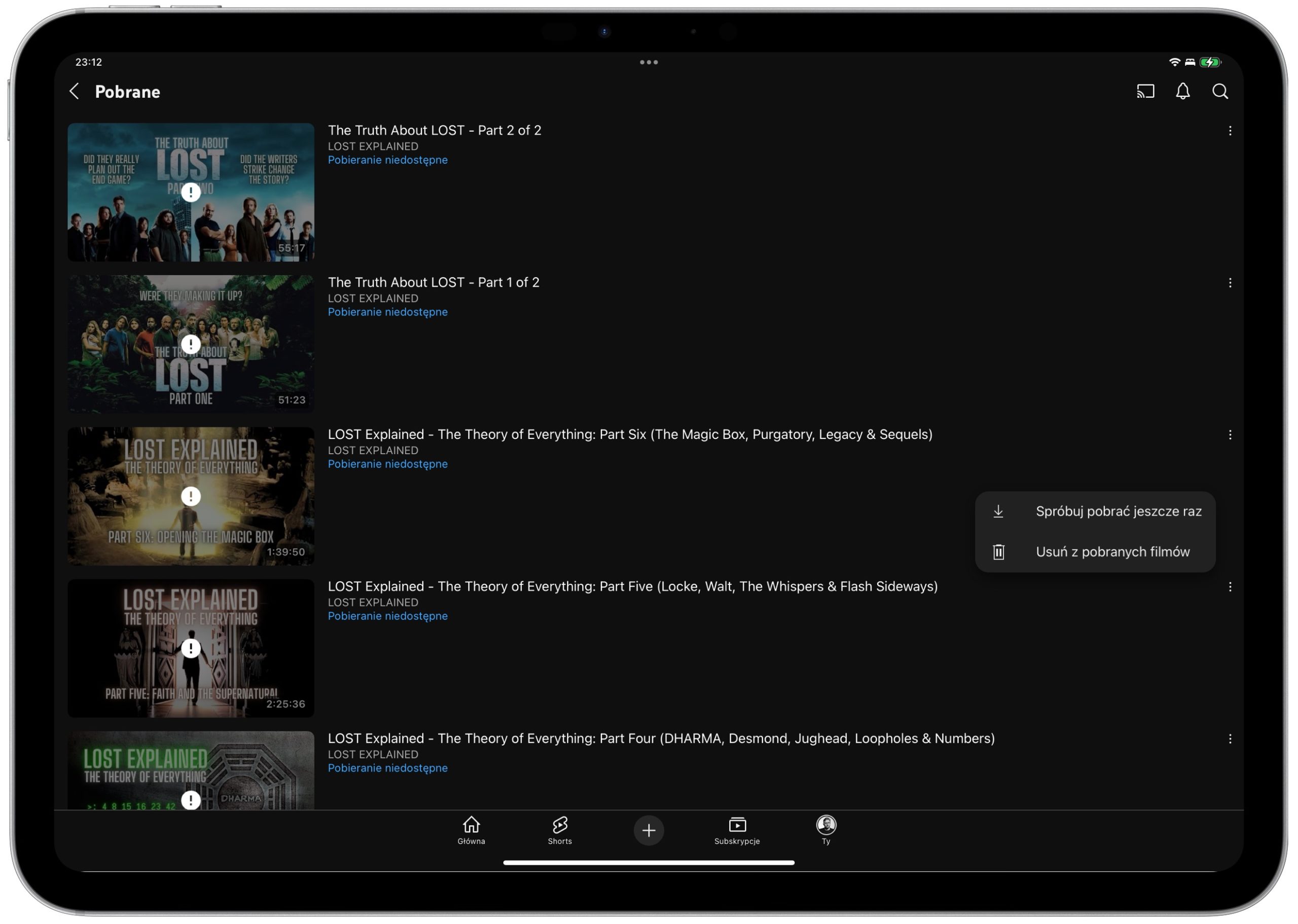The height and width of the screenshot is (924, 1298).
Task: Click the Pobrane page heading
Action: tap(127, 92)
